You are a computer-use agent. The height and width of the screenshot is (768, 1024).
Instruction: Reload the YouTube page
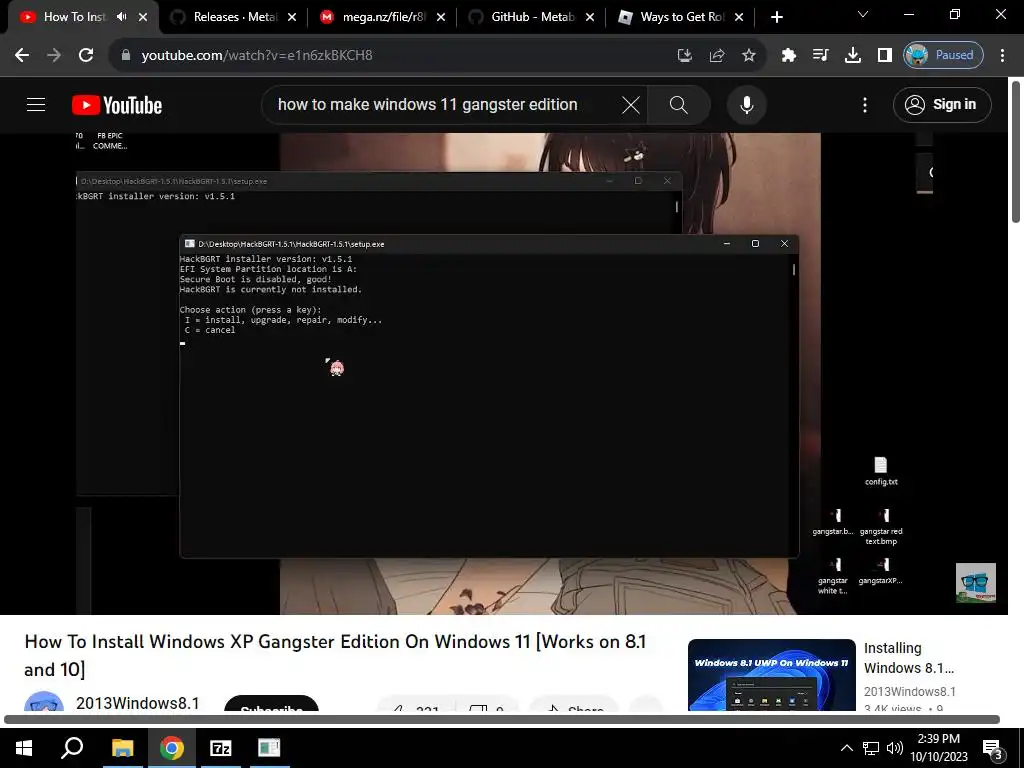point(86,56)
